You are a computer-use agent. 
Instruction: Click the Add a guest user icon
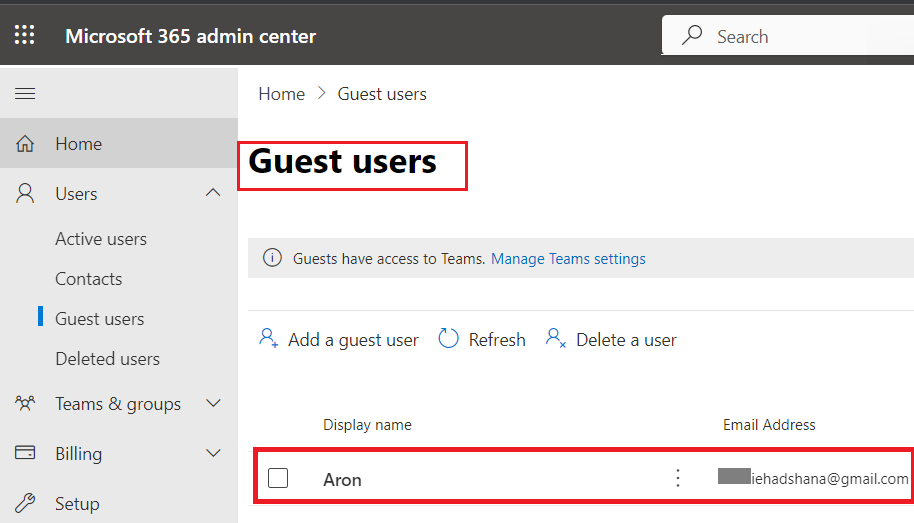click(268, 338)
